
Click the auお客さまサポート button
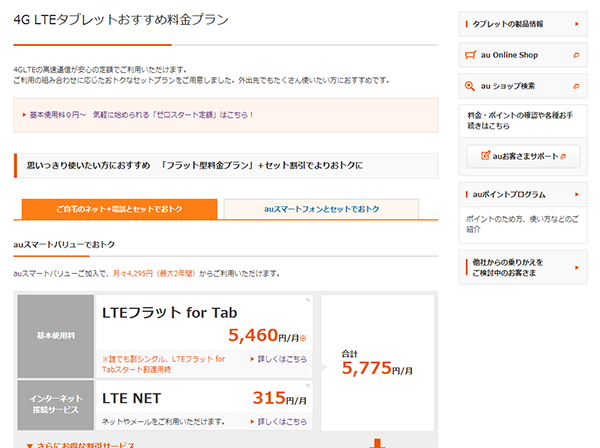[x=523, y=156]
